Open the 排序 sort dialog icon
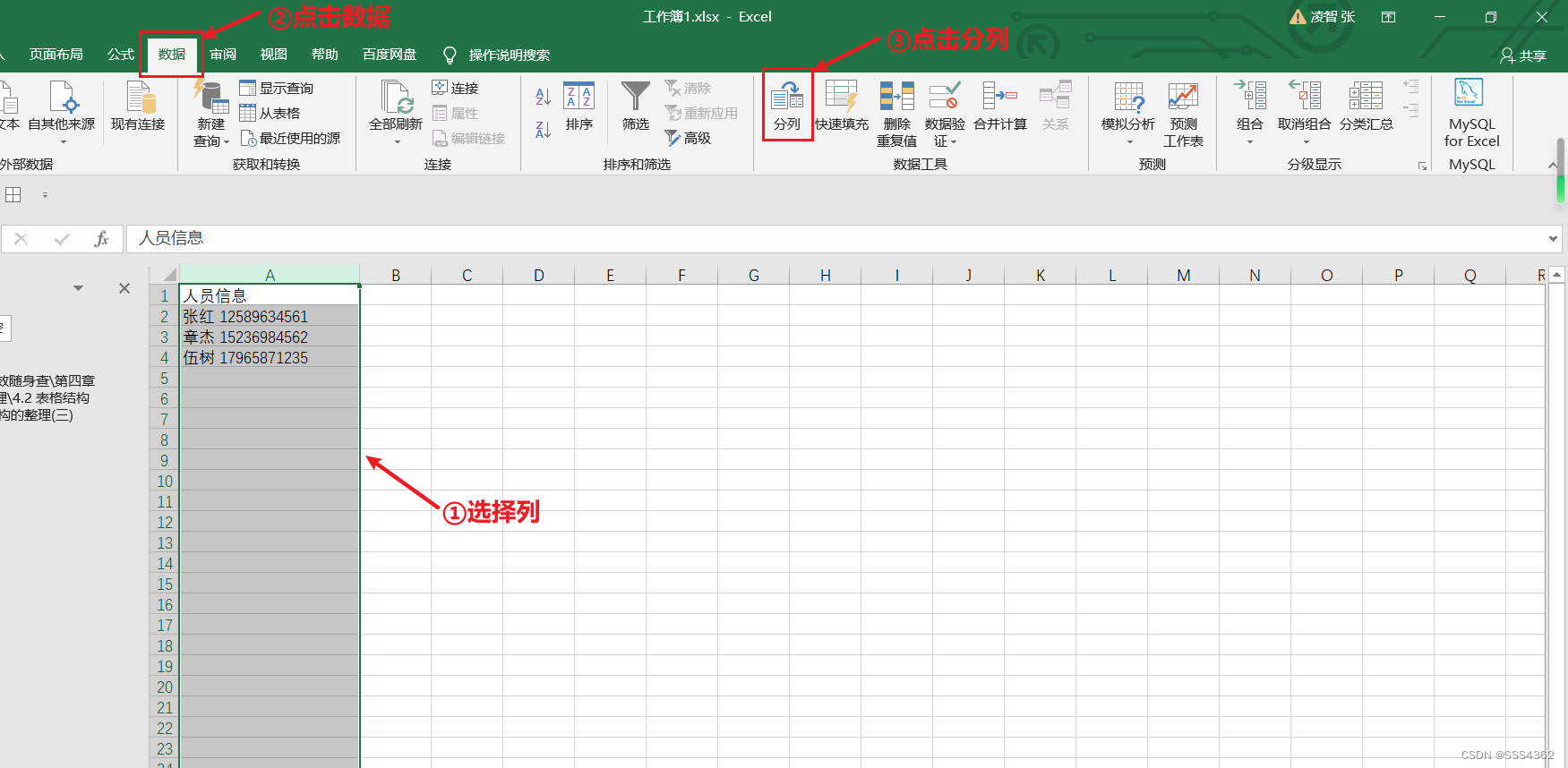1568x768 pixels. (578, 96)
